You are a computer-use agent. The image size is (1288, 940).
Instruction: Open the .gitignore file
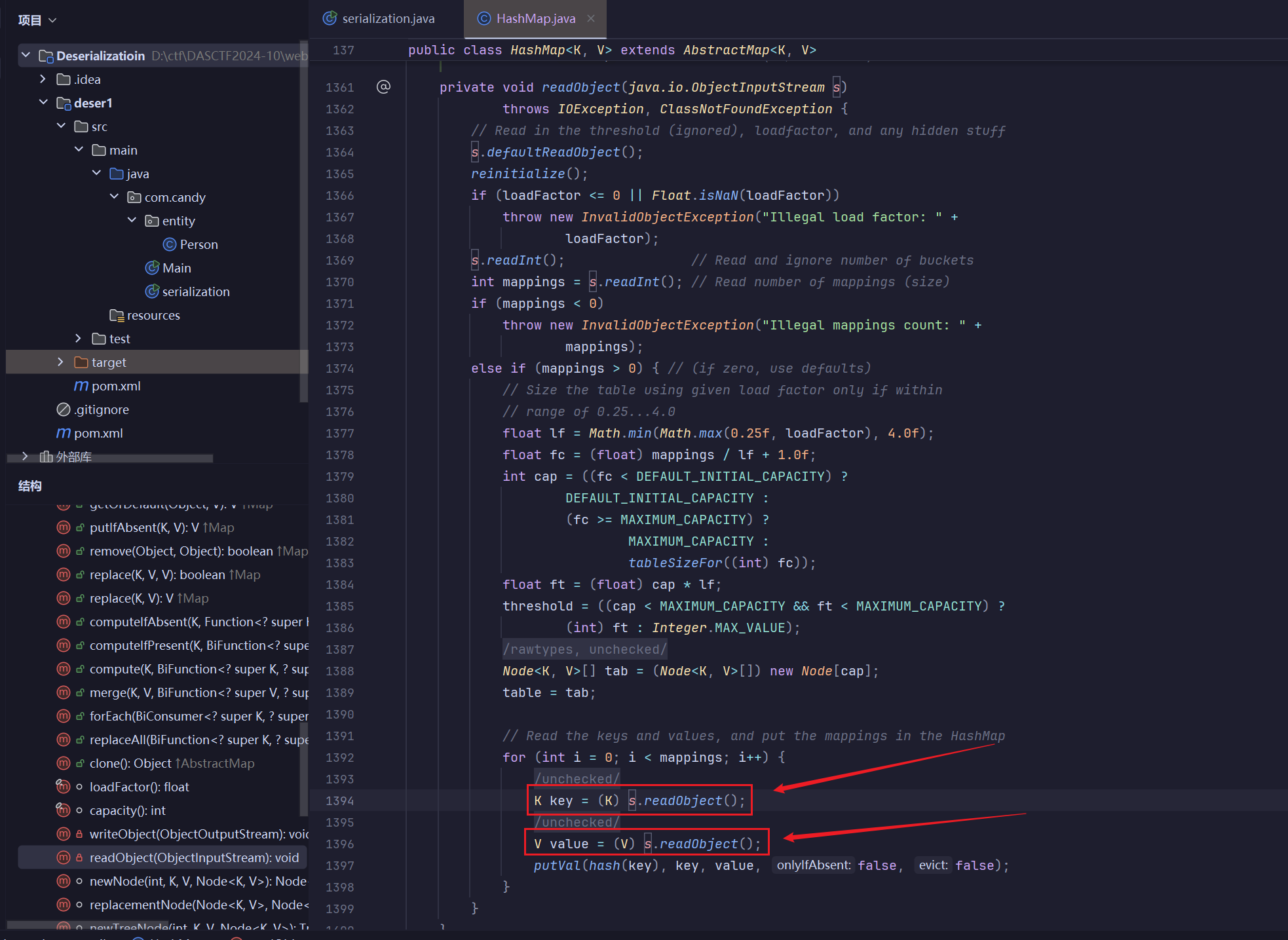(102, 409)
